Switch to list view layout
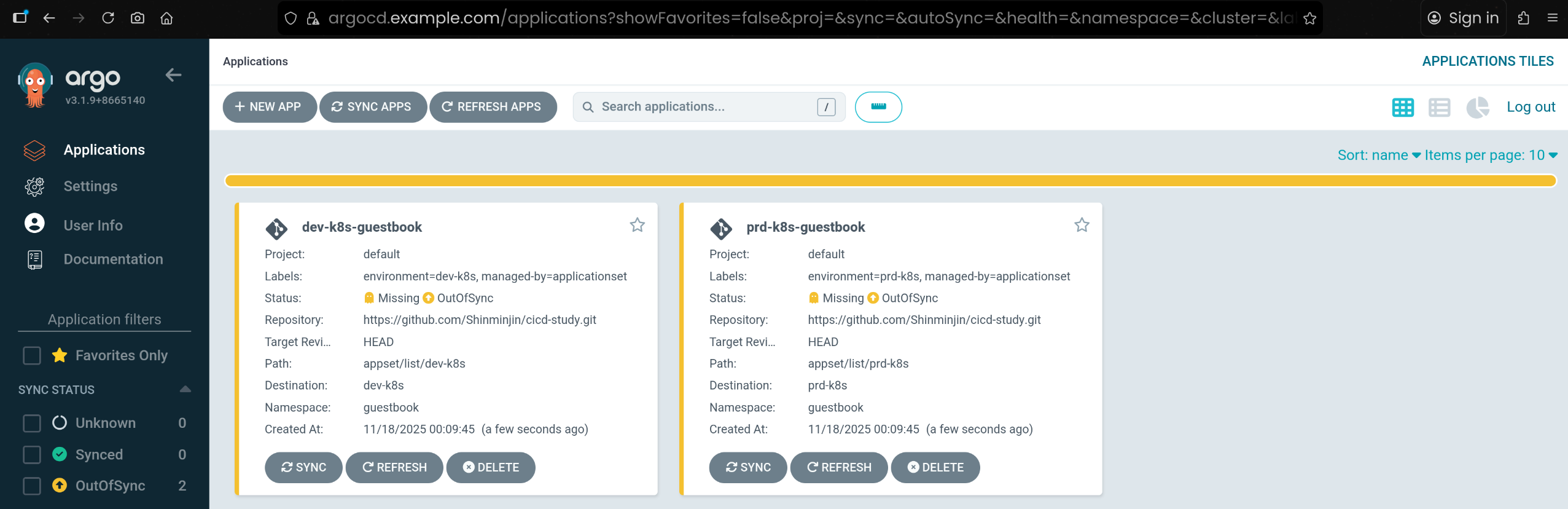Image resolution: width=1568 pixels, height=509 pixels. [x=1439, y=108]
